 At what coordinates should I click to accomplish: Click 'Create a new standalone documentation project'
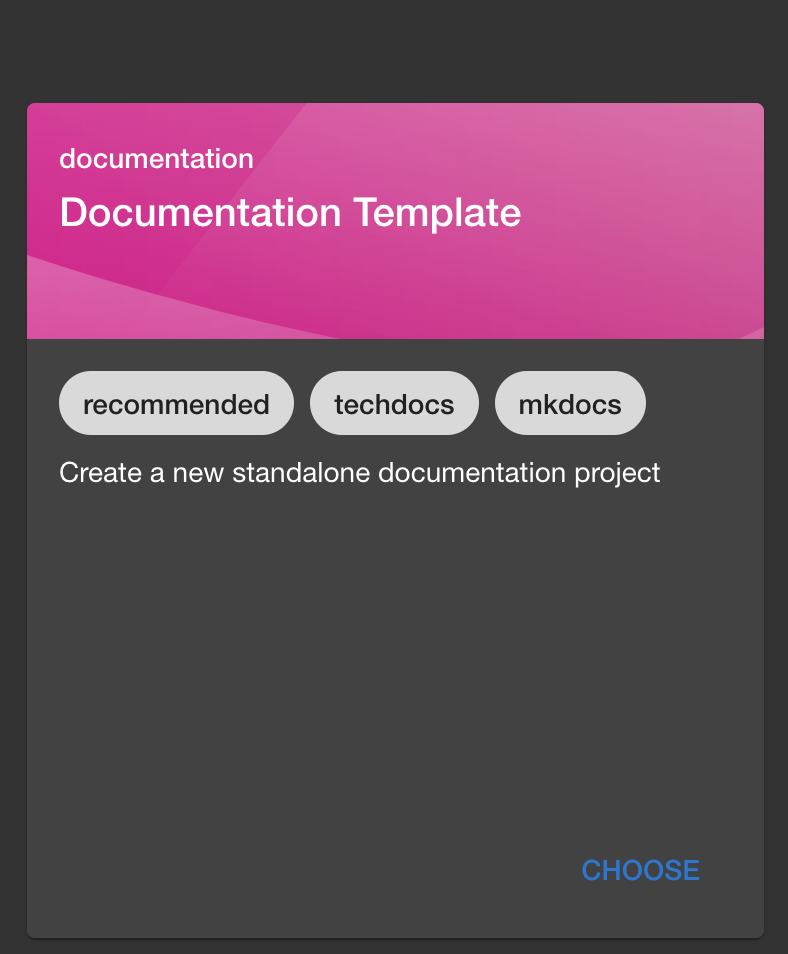[x=359, y=472]
